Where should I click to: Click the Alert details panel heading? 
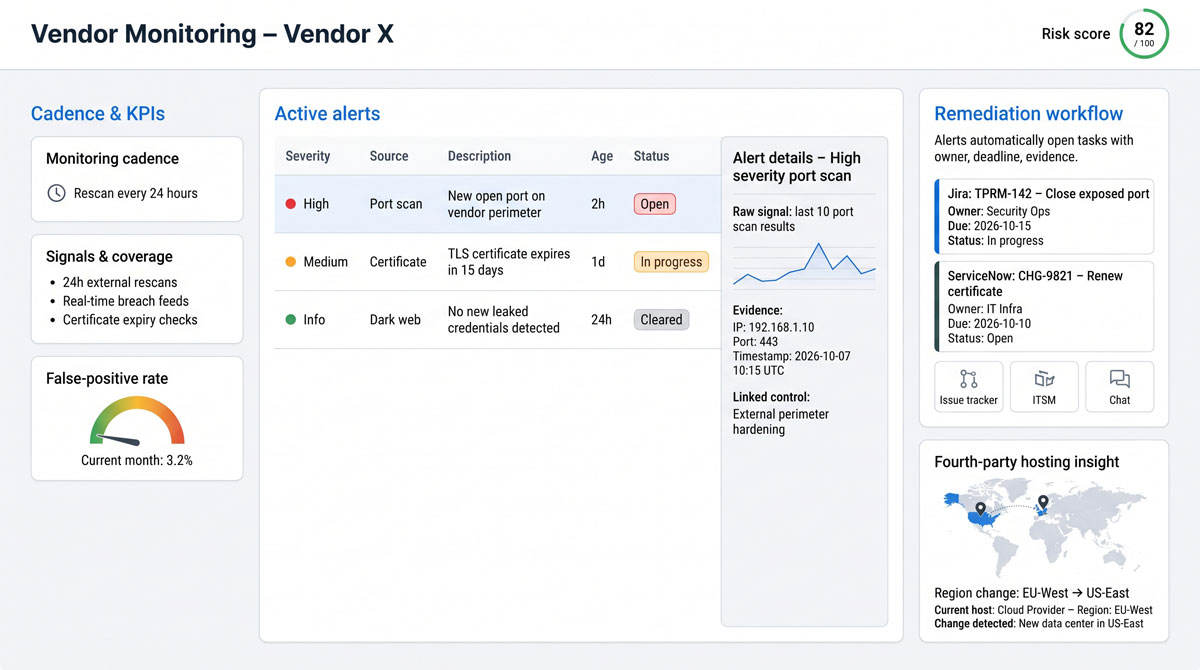tap(796, 167)
